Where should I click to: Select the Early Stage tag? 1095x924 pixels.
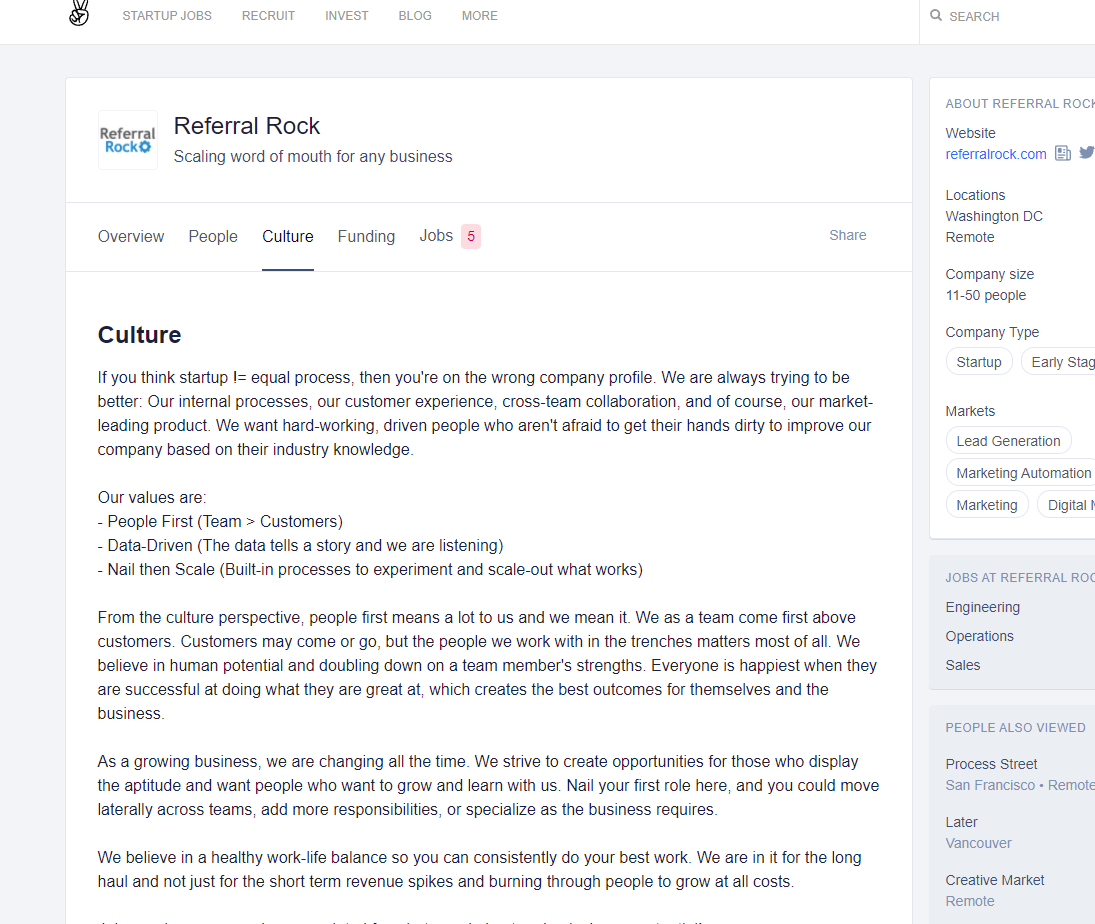pos(1060,362)
